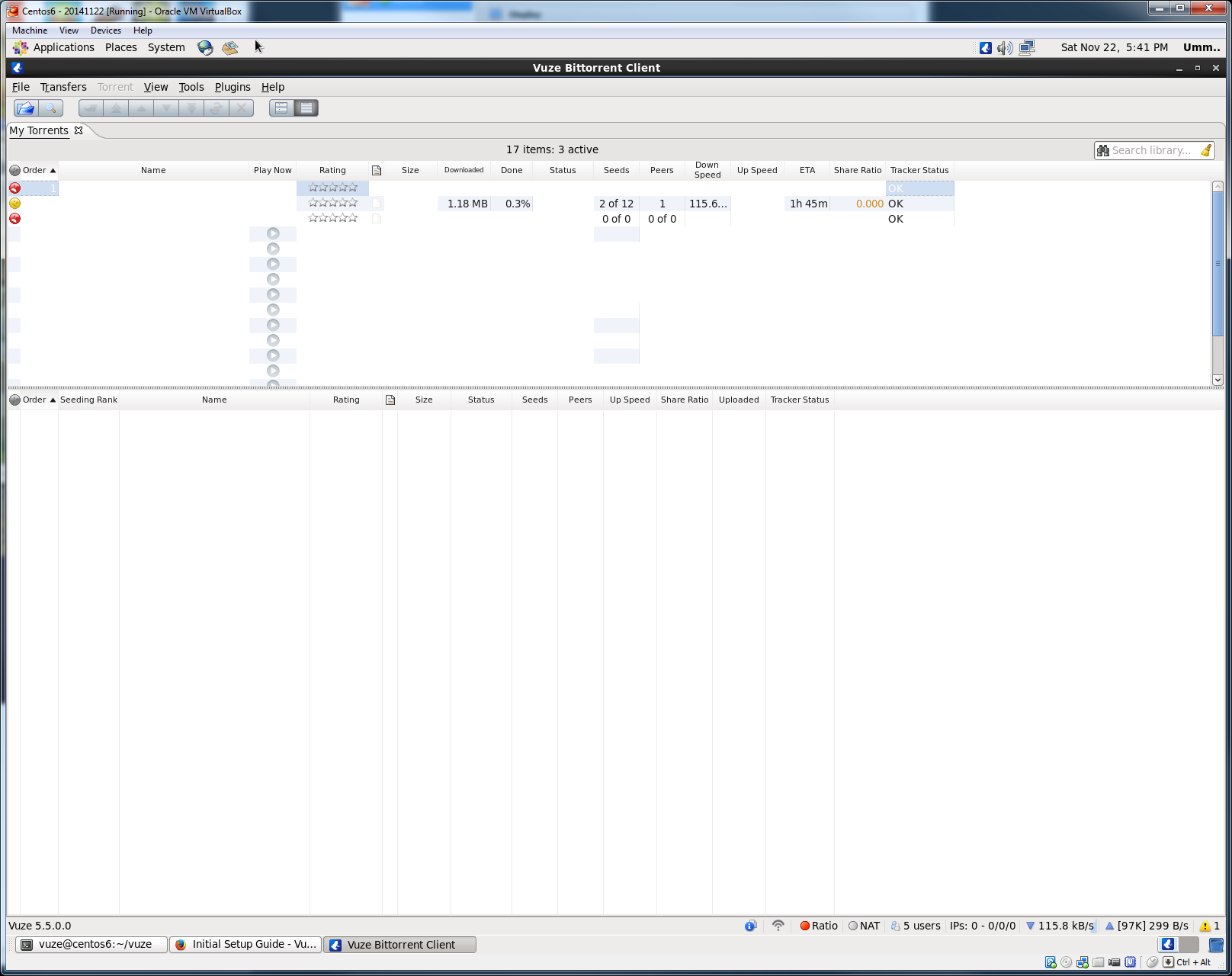Screen dimensions: 1232x976
Task: Sort by upper Tracker Status header
Action: click(x=919, y=170)
